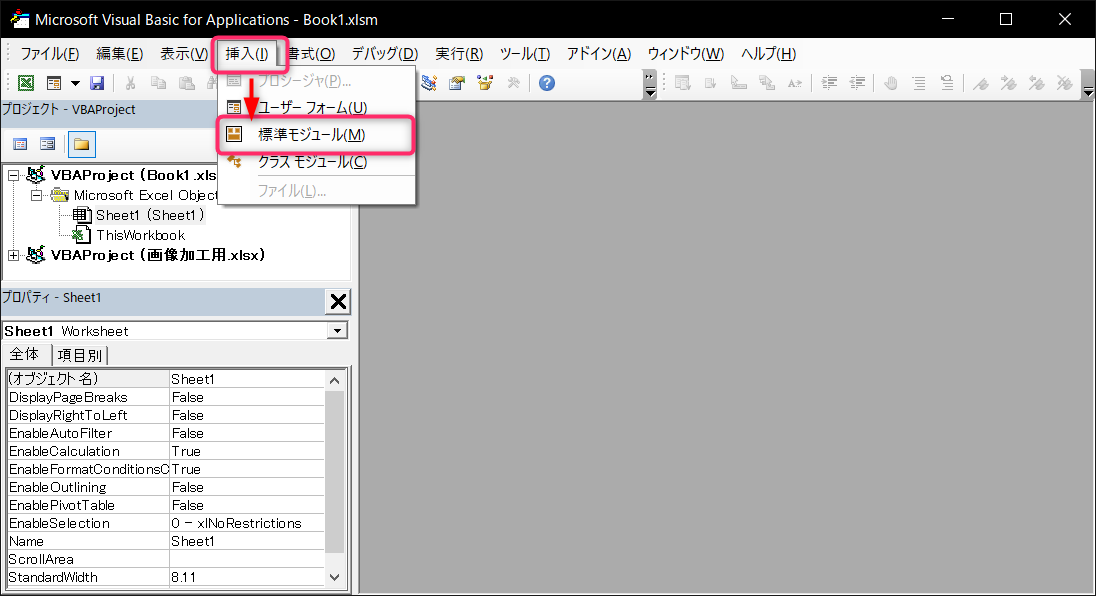Select EnableSelection value xlNoRestrictions
This screenshot has height=596, width=1096.
tap(247, 523)
